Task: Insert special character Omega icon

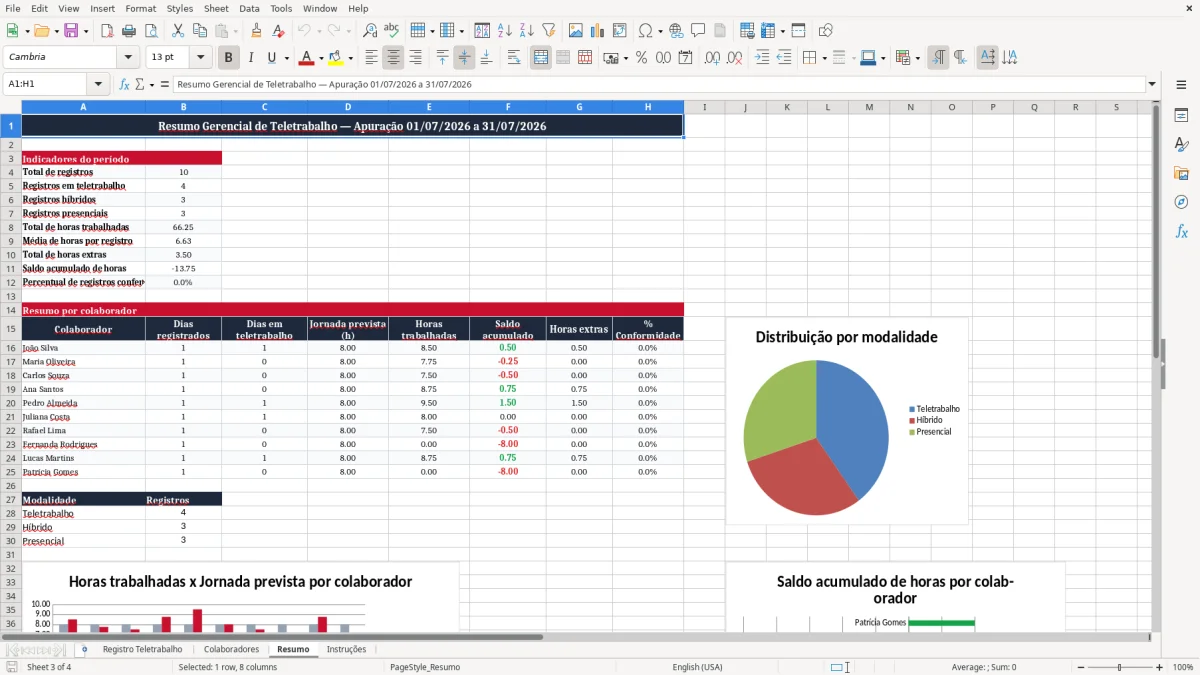Action: click(646, 31)
